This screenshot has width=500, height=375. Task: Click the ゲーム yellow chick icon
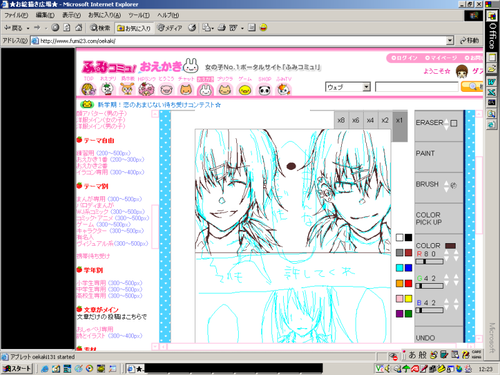[245, 89]
